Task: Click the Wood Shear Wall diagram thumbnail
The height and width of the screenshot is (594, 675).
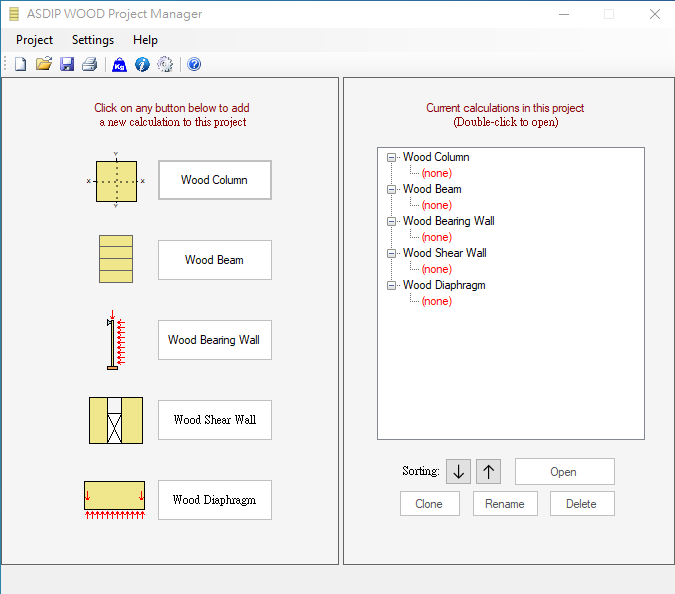Action: (x=116, y=420)
